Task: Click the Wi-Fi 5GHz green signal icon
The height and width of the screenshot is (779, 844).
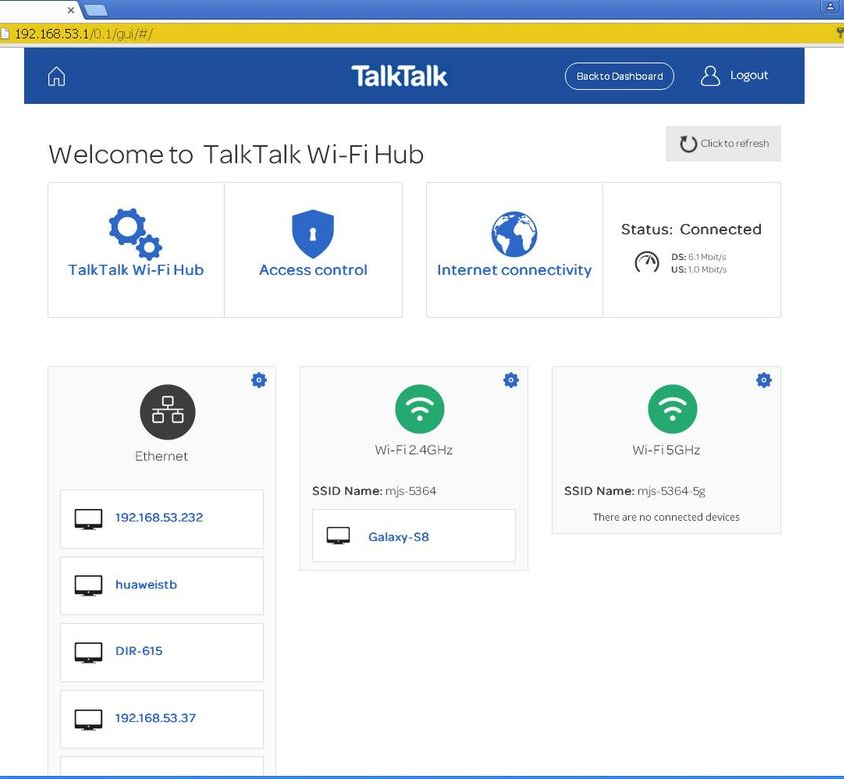Action: [x=672, y=409]
